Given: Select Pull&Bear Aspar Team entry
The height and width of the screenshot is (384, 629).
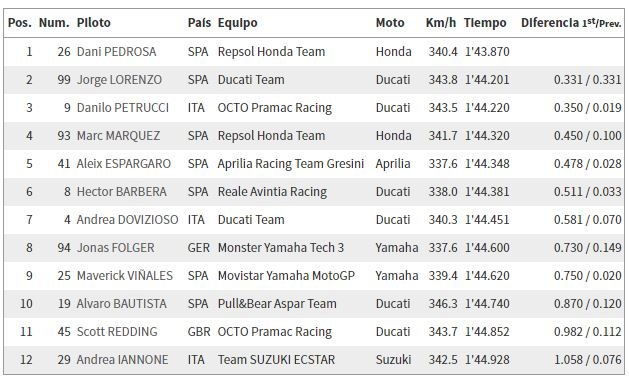Looking at the screenshot, I should pos(277,304).
